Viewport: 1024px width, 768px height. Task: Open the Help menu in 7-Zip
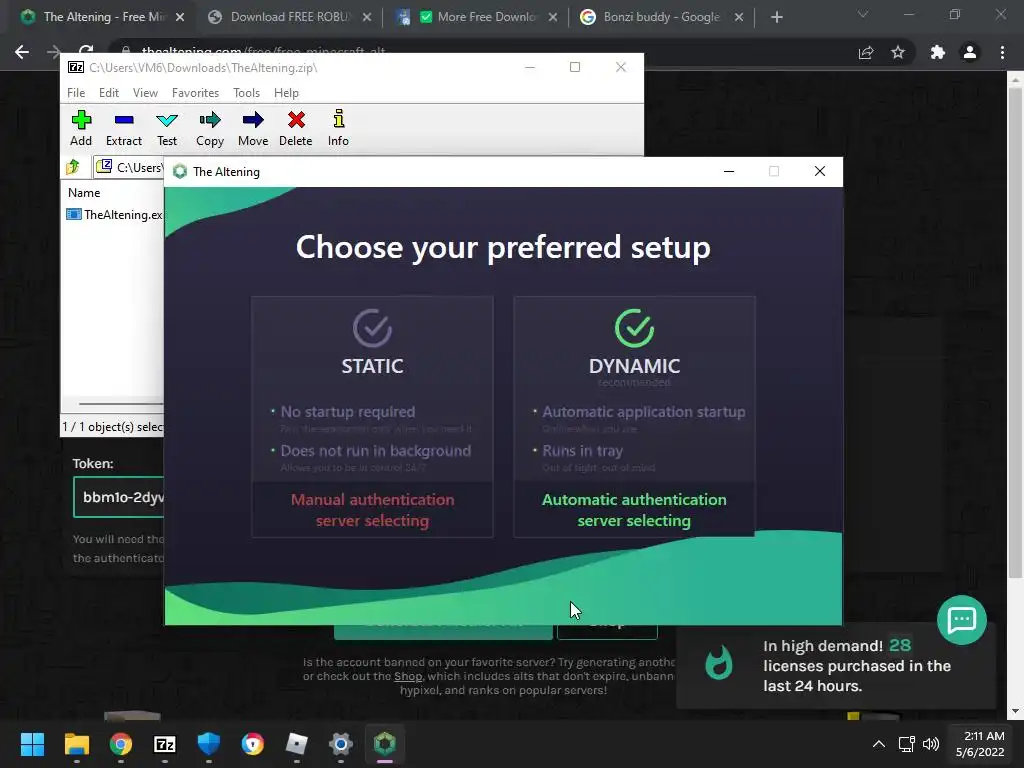286,93
